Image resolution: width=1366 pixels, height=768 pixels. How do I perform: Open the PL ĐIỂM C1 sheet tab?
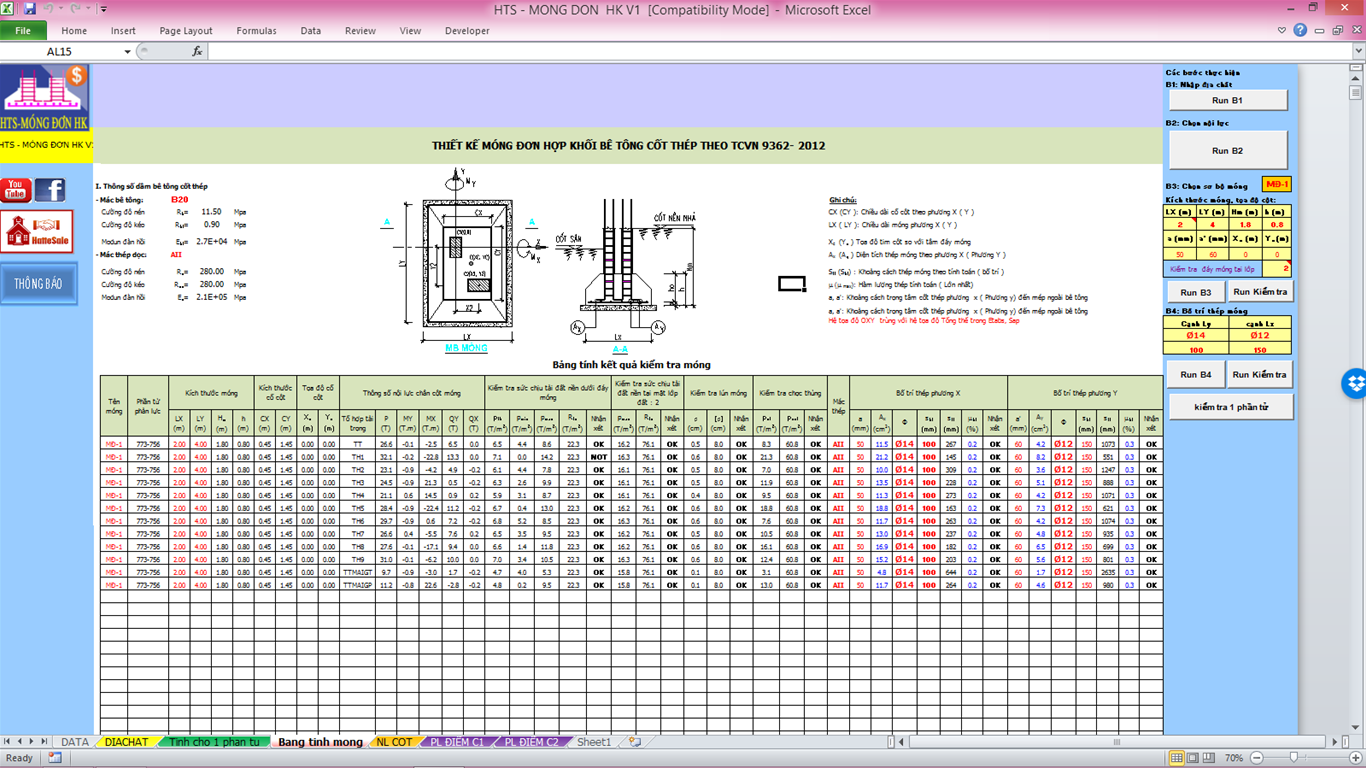456,742
